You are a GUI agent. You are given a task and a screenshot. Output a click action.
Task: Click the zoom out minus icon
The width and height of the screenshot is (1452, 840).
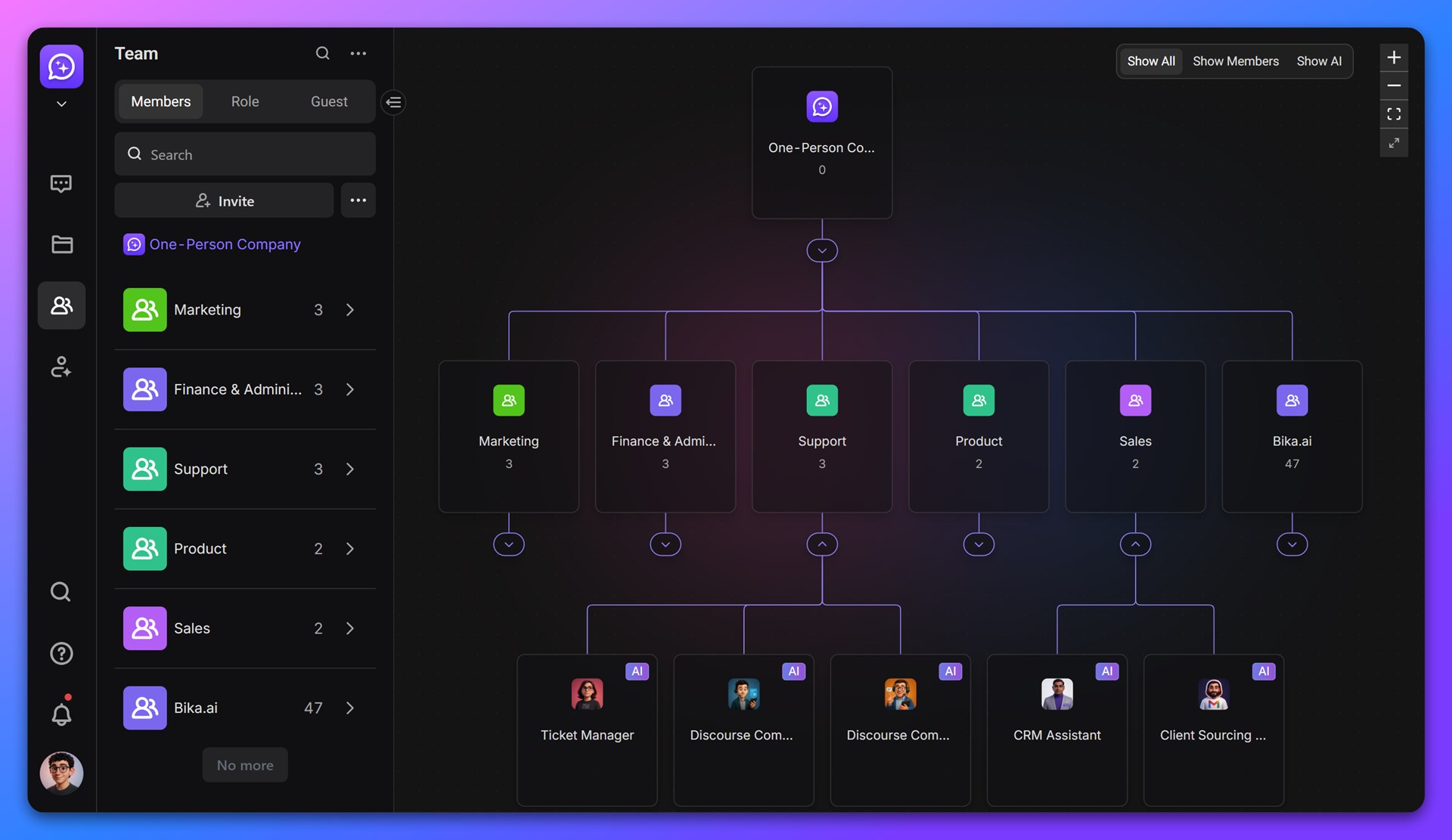coord(1394,85)
